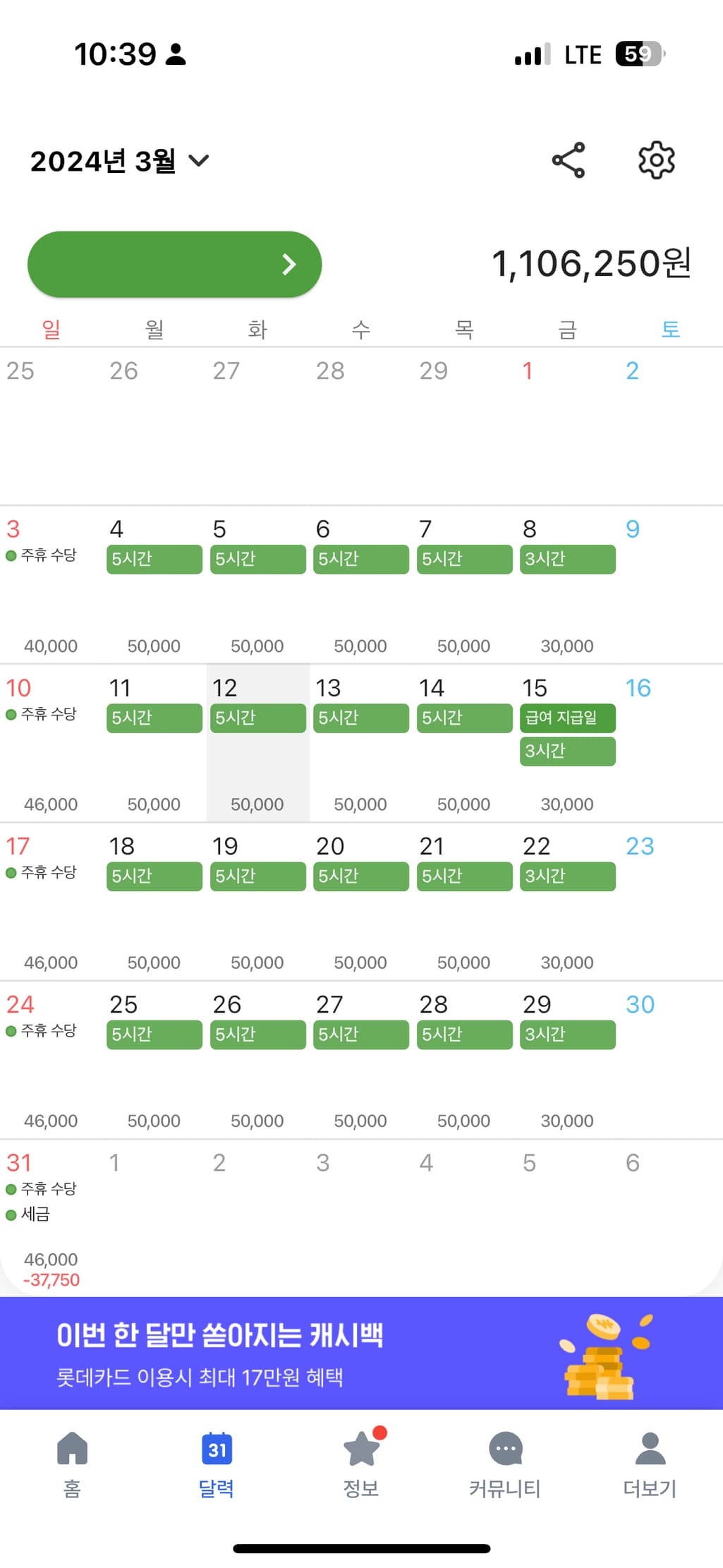Select the highlighted March 12 date cell

258,743
